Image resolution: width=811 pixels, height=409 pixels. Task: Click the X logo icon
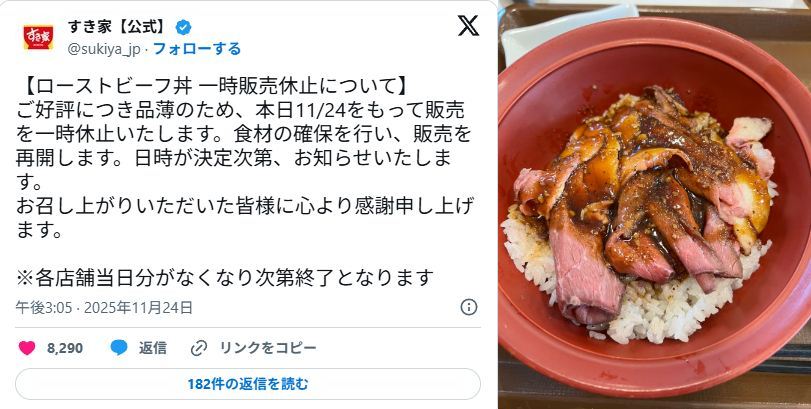[468, 26]
